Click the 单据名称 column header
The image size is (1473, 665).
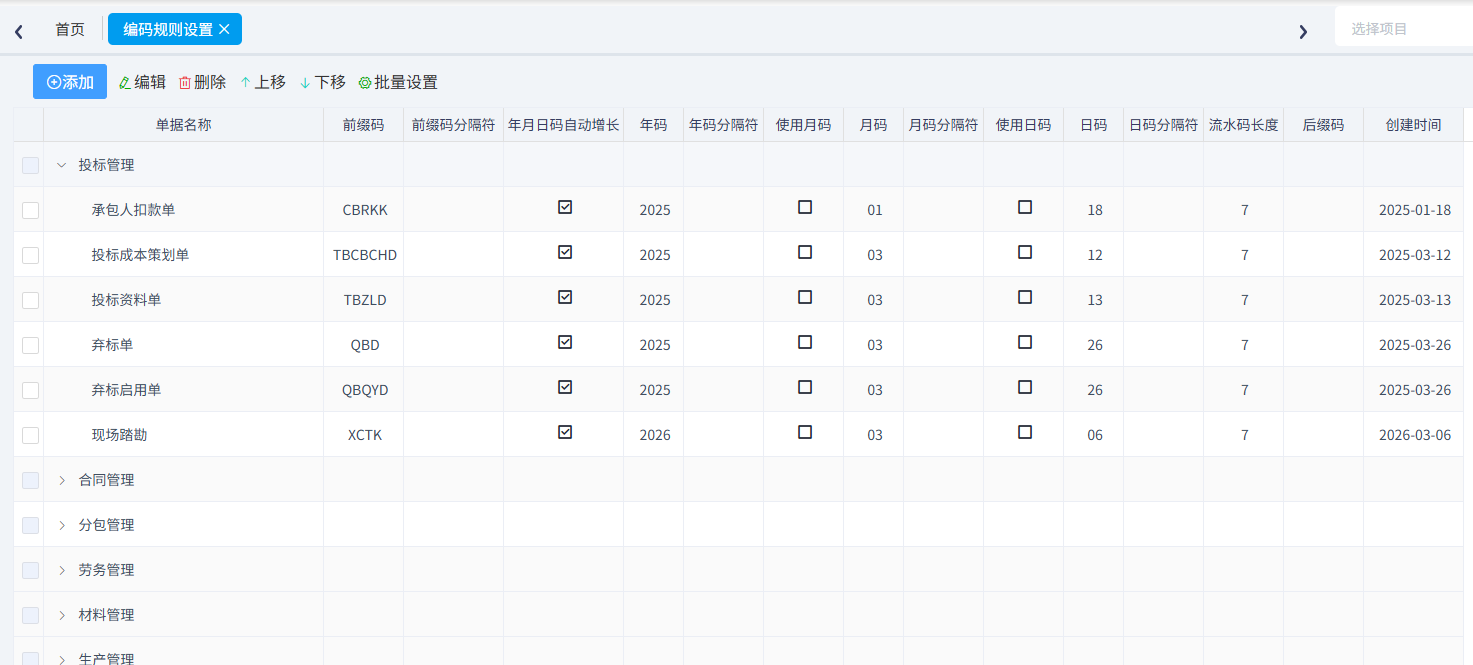coord(183,125)
